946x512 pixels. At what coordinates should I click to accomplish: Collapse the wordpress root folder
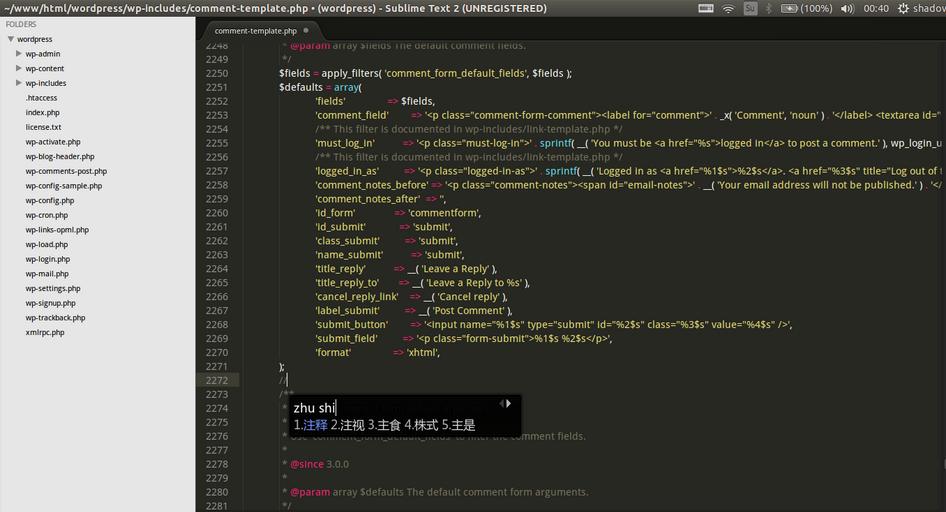coord(10,39)
